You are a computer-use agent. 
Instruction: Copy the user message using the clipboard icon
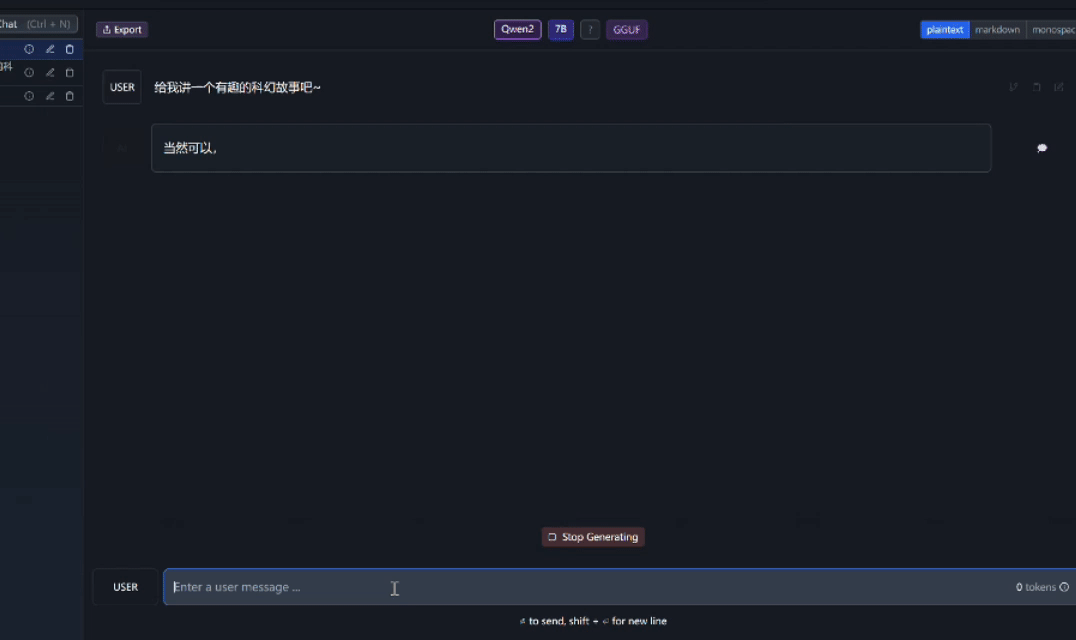(x=1037, y=87)
